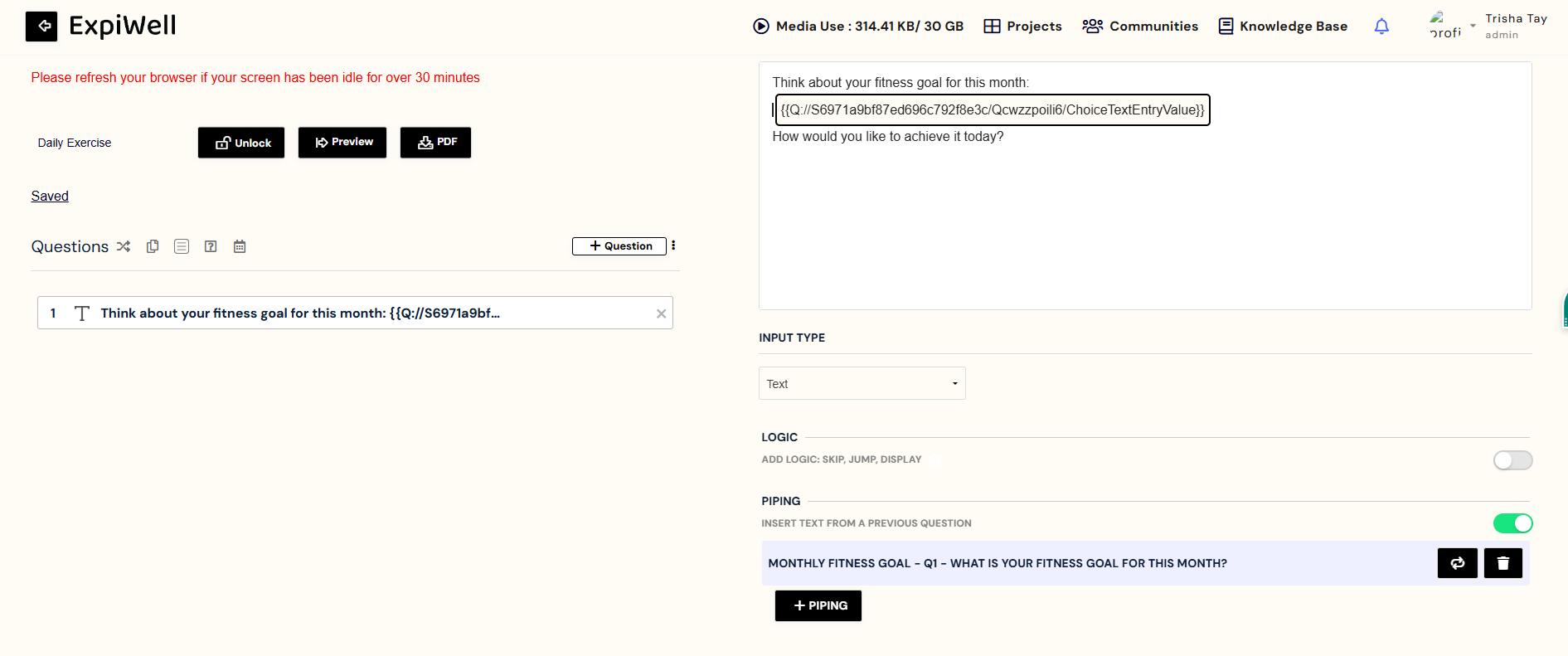Click 'How would you like to achieve it today?' text
This screenshot has width=1568, height=656.
888,136
